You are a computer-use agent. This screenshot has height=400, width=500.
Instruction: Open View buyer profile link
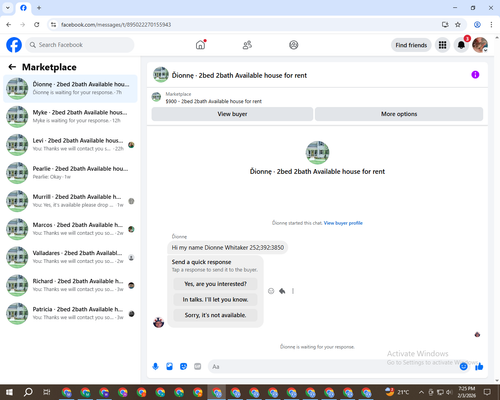pos(343,223)
